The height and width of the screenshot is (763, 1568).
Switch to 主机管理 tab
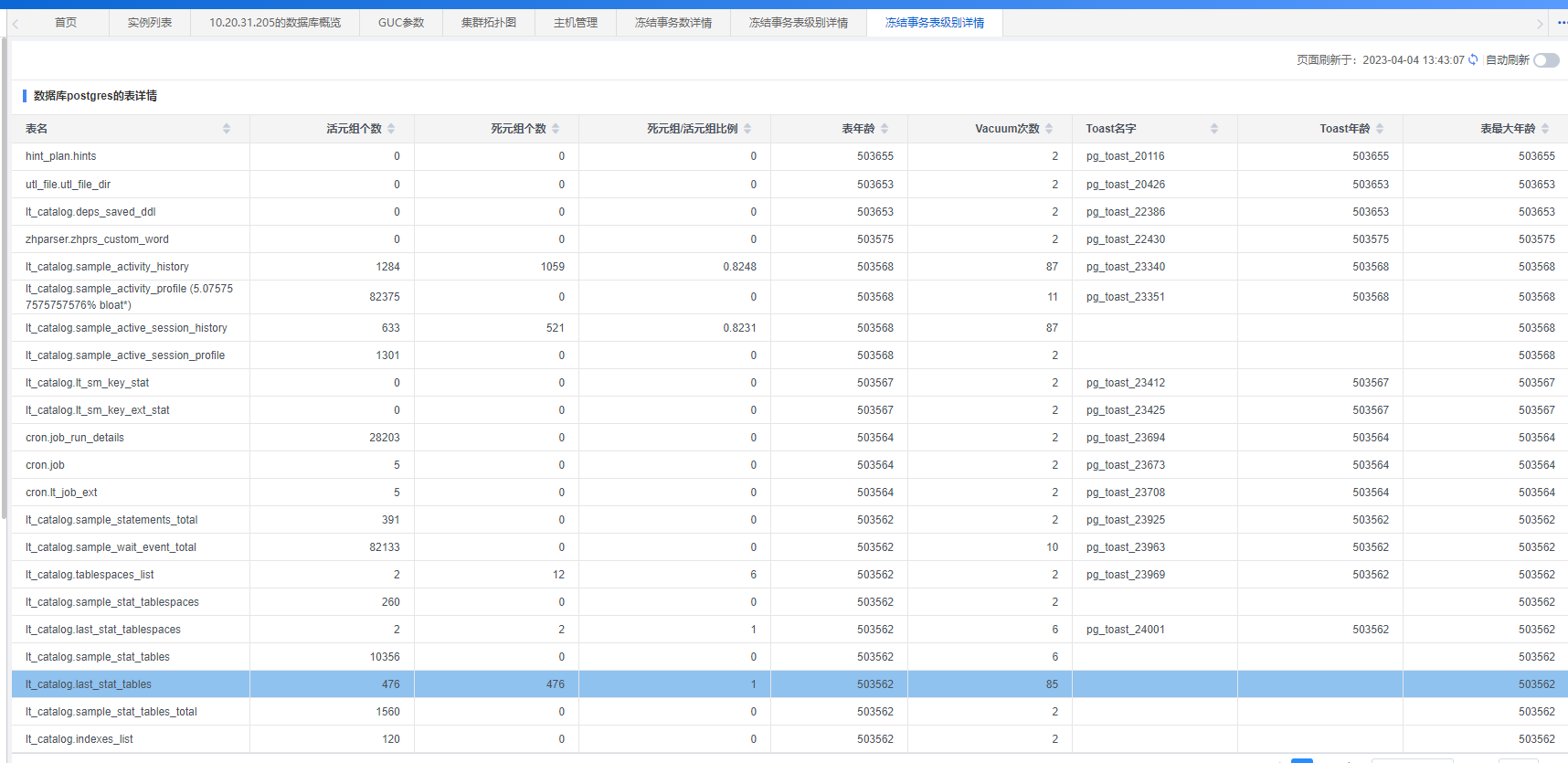[576, 23]
